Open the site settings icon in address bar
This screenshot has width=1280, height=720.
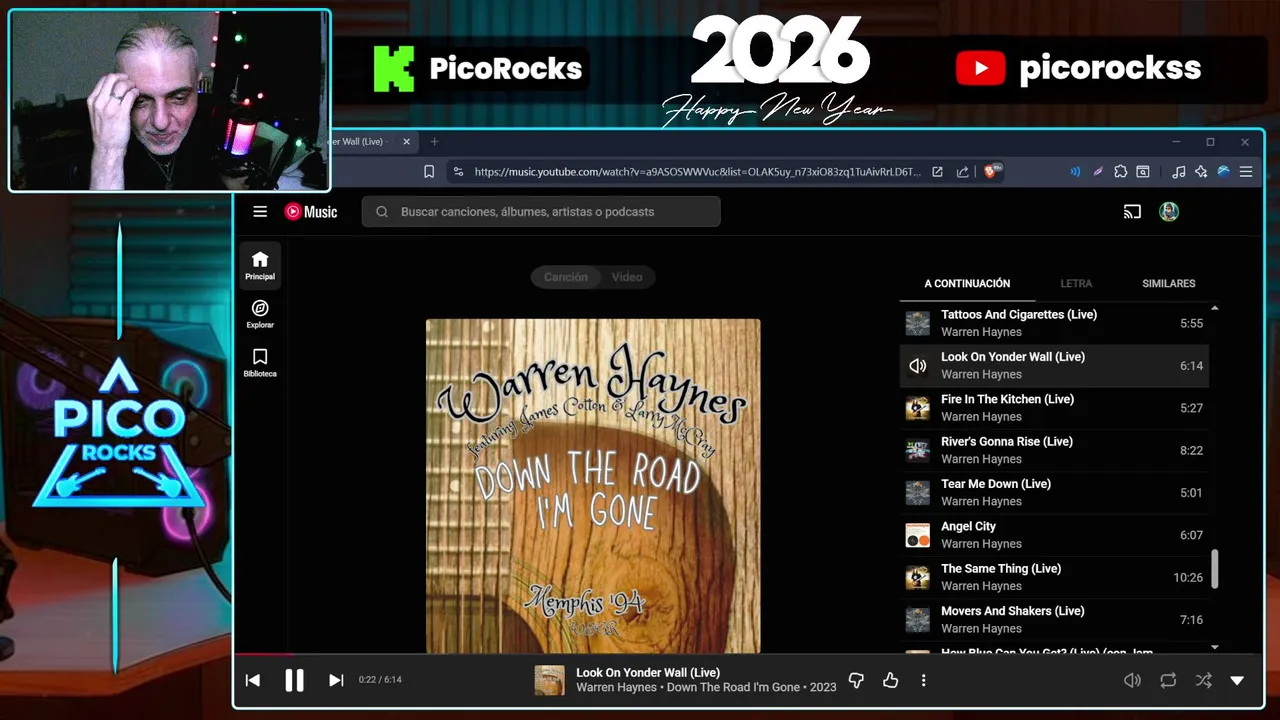point(458,172)
